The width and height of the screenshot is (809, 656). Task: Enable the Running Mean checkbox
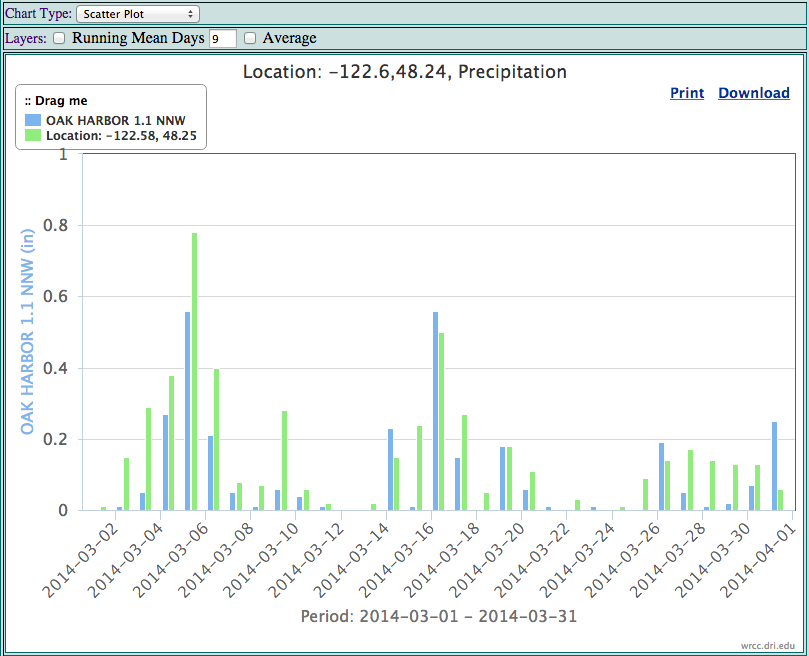[59, 38]
